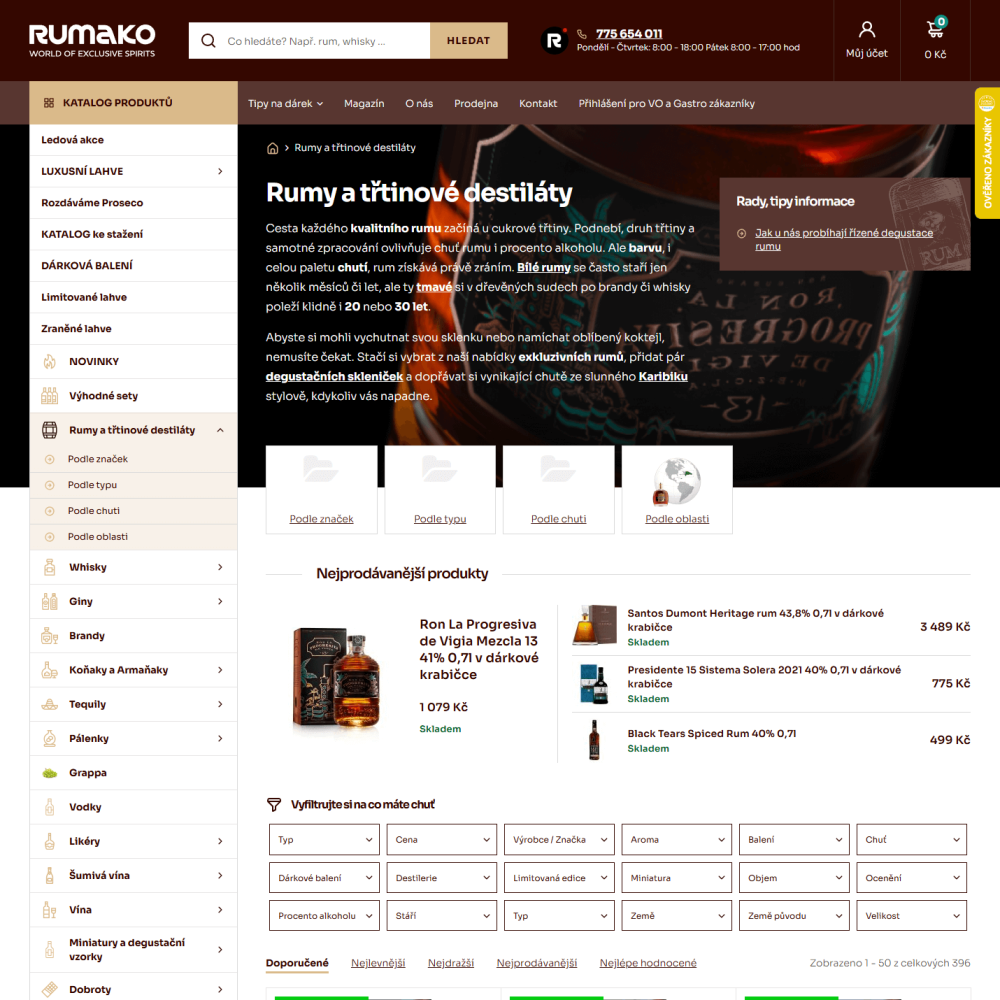Open the Dárkové balení dropdown
The width and height of the screenshot is (1000, 1000).
[x=324, y=878]
